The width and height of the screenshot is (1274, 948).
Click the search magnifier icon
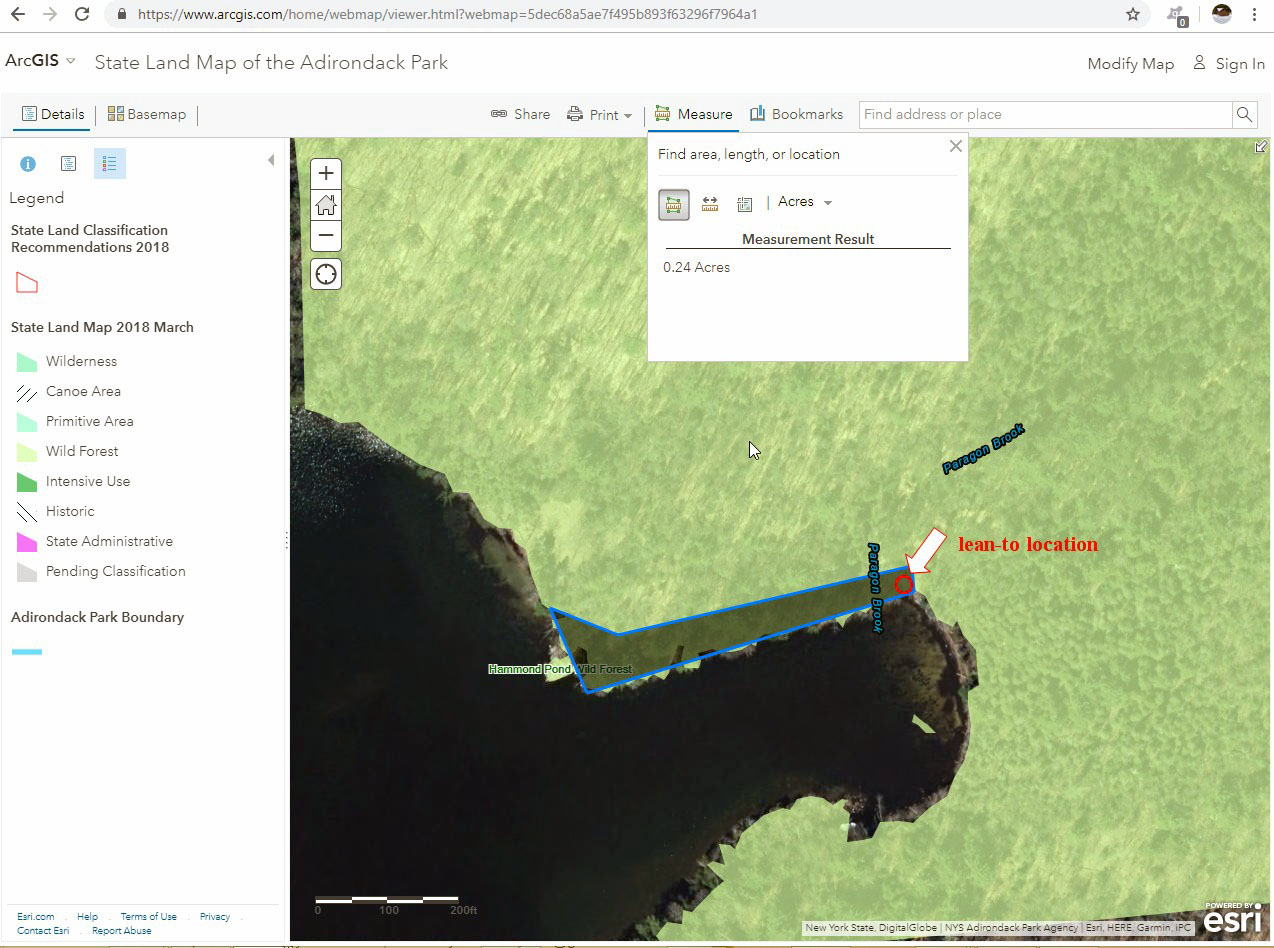coord(1244,114)
